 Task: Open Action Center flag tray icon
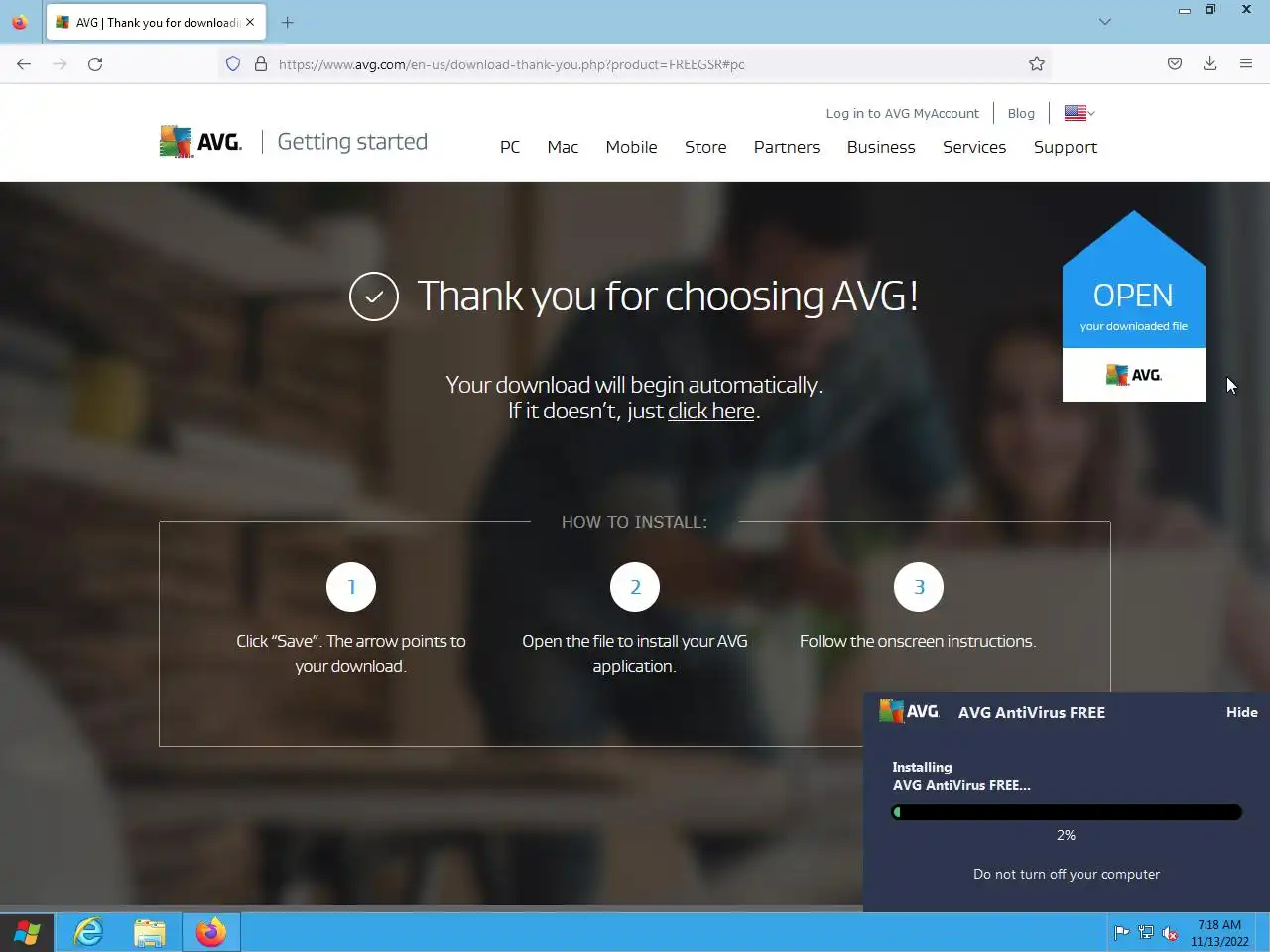coord(1121,932)
